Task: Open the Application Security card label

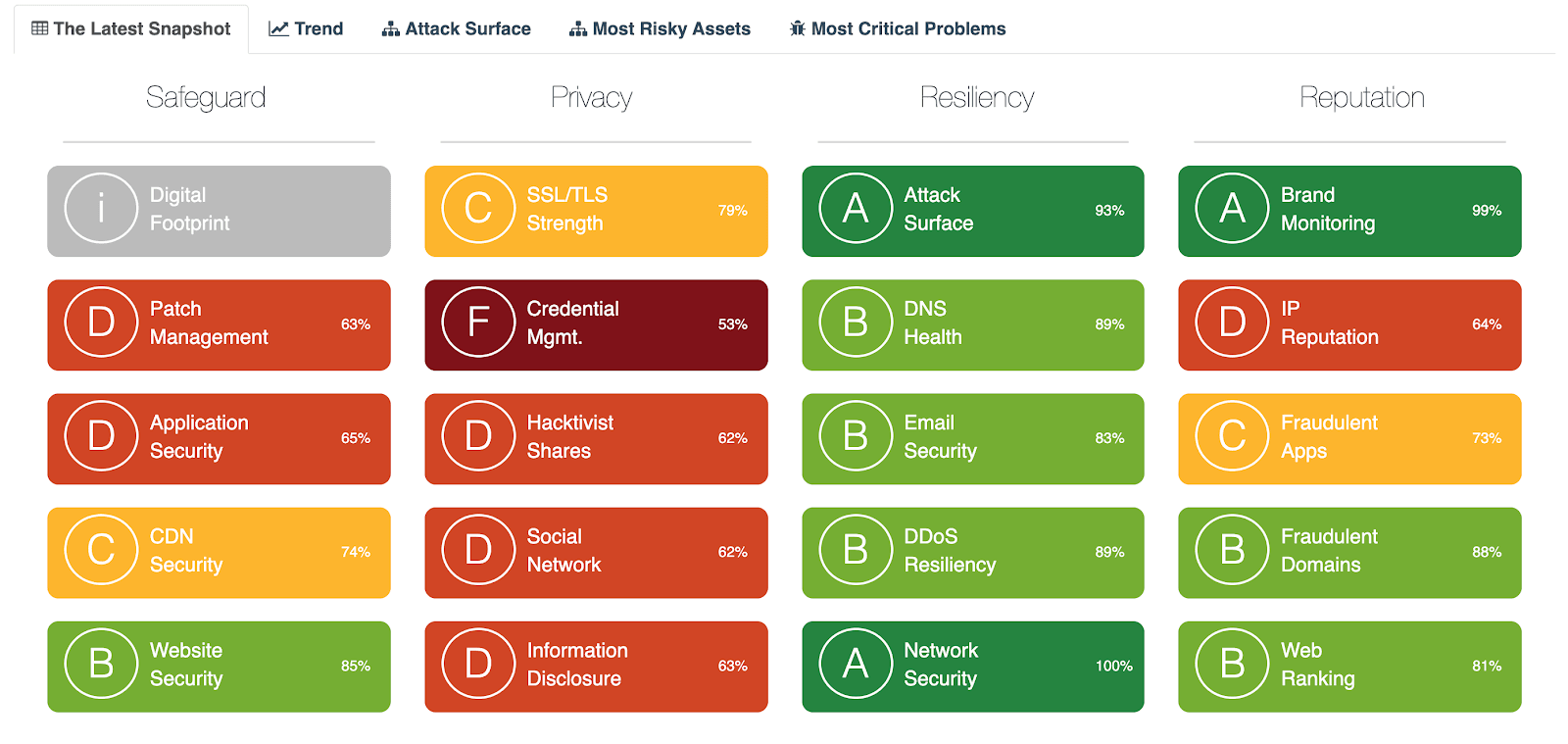Action: pos(199,437)
